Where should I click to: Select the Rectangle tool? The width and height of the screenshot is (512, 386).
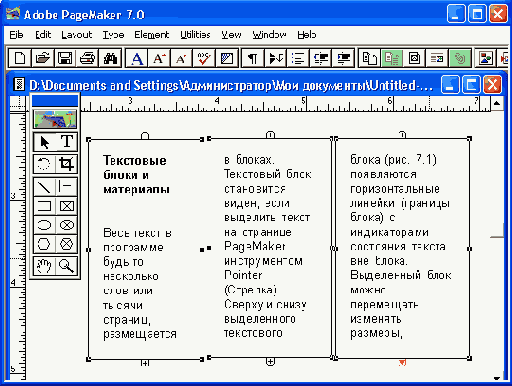[44, 206]
